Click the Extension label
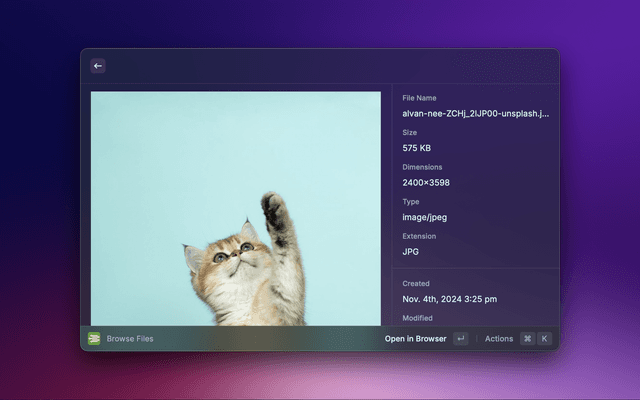 [420, 236]
